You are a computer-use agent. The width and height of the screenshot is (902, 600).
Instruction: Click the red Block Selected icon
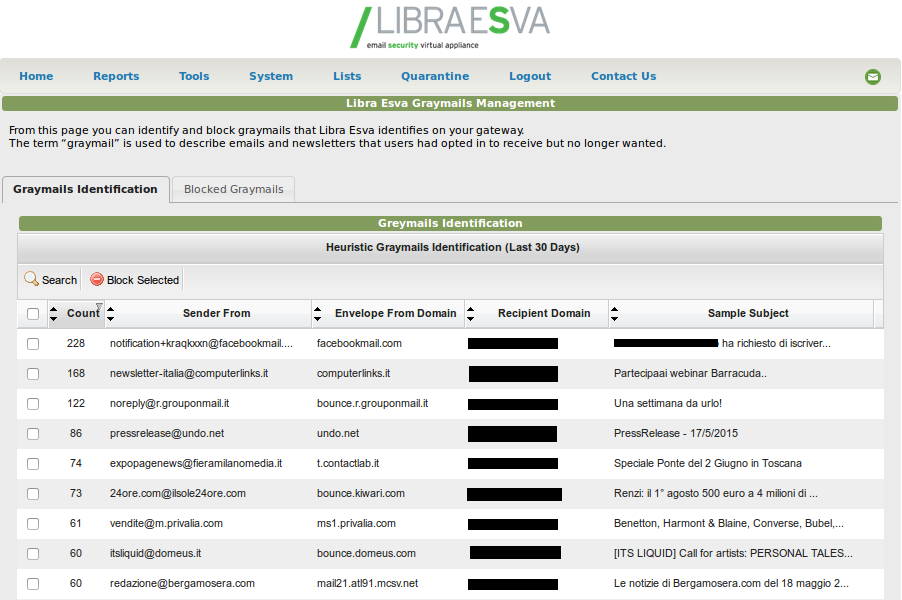click(97, 279)
